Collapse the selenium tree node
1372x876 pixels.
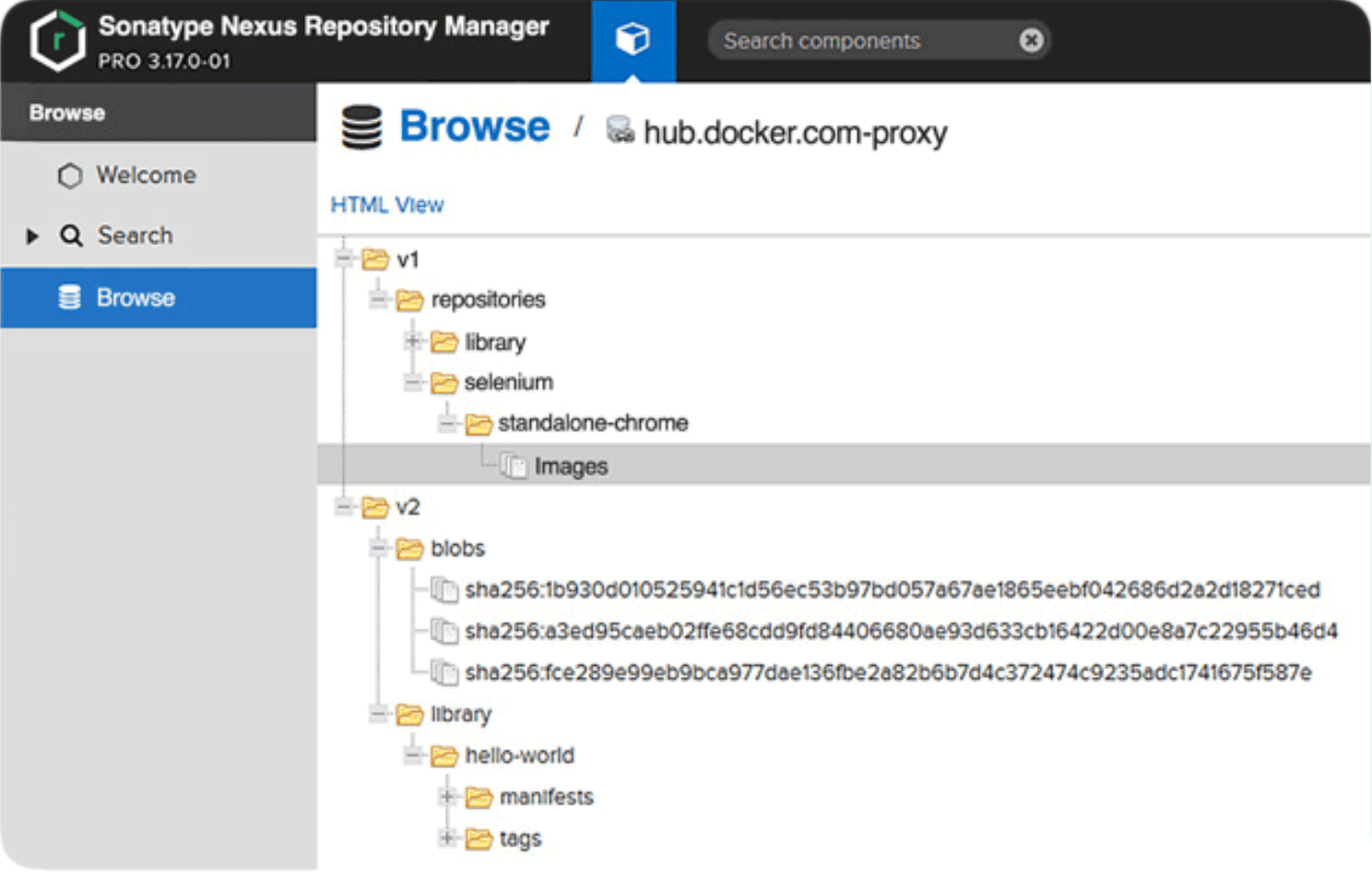point(413,382)
